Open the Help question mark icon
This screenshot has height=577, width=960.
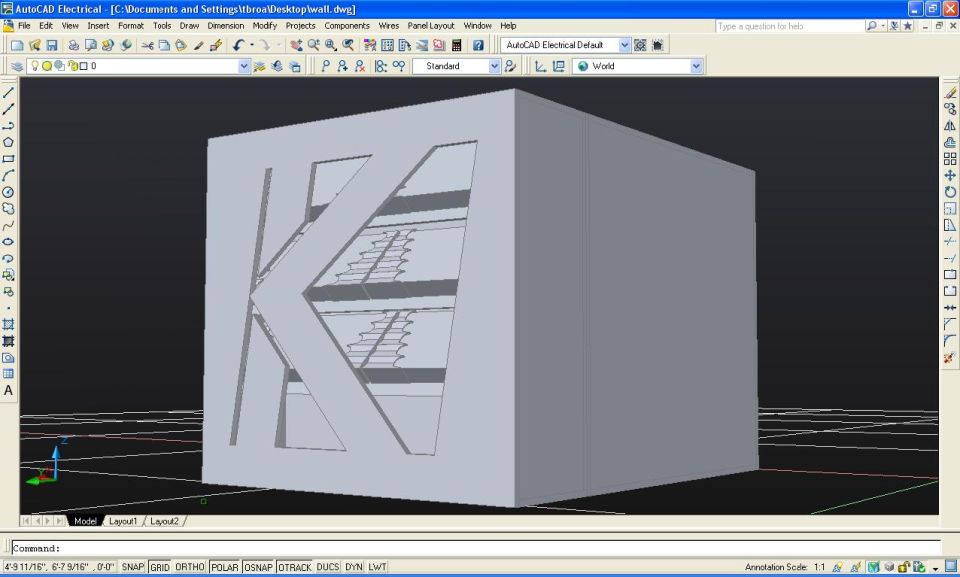point(478,45)
